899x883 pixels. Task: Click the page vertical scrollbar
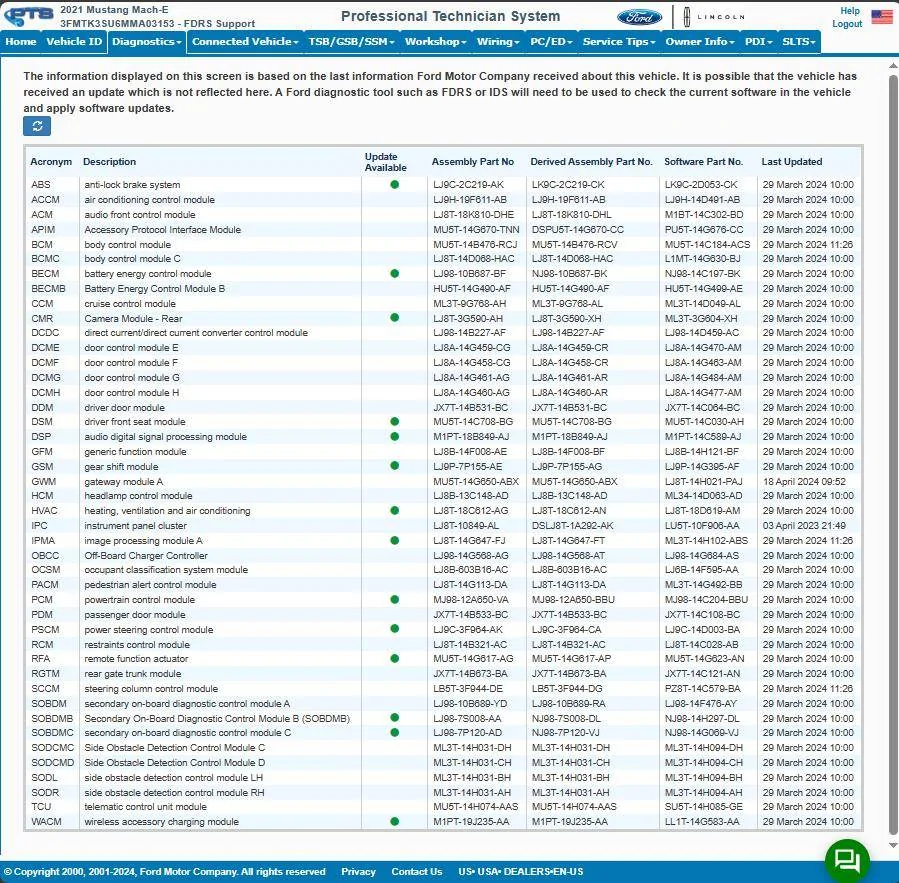pos(893,453)
